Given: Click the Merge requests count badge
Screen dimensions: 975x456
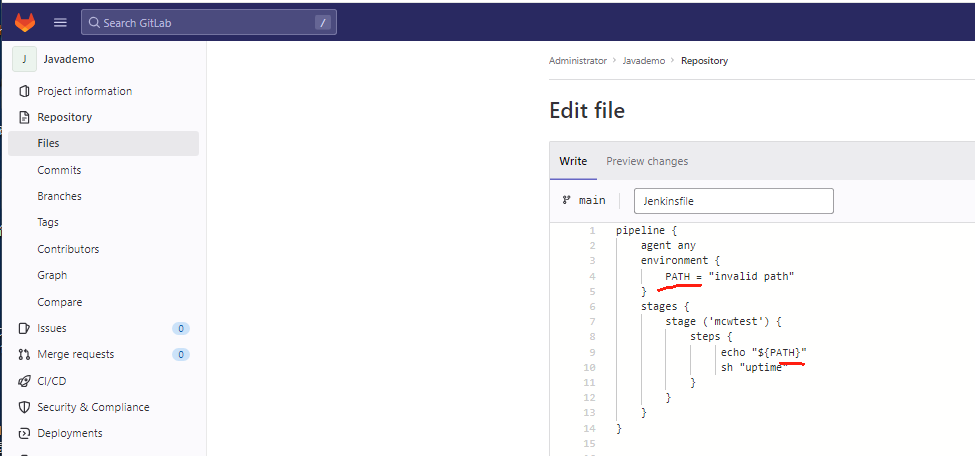Looking at the screenshot, I should [181, 355].
